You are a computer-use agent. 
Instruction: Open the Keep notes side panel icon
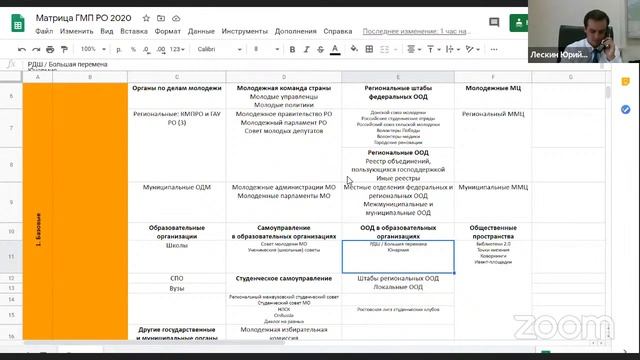625,82
